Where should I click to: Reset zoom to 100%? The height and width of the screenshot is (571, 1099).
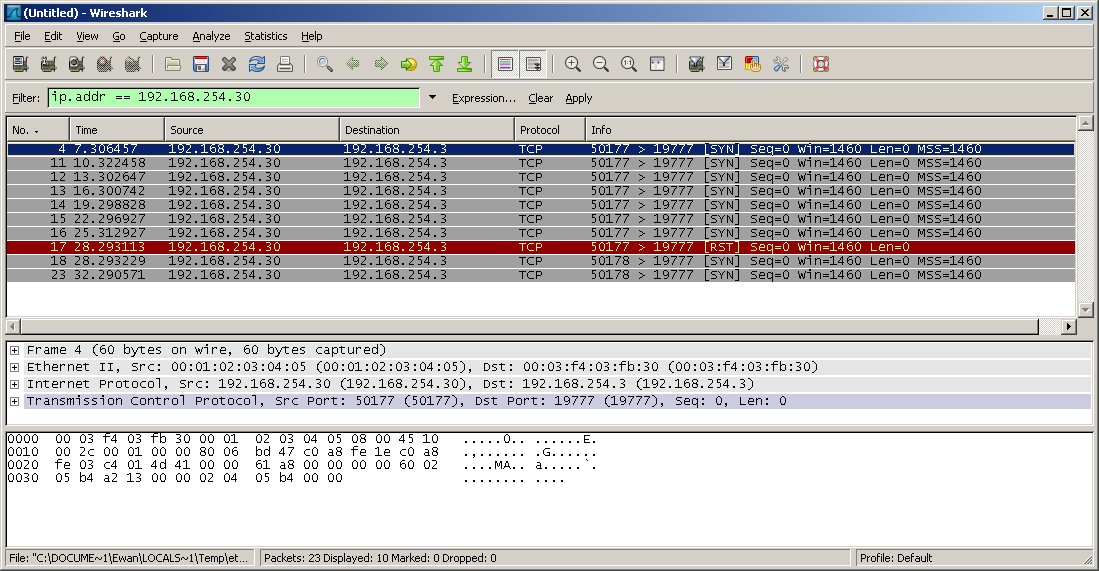[629, 64]
